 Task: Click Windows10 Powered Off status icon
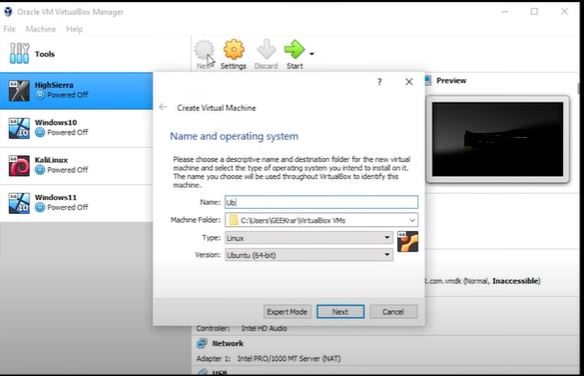point(40,132)
